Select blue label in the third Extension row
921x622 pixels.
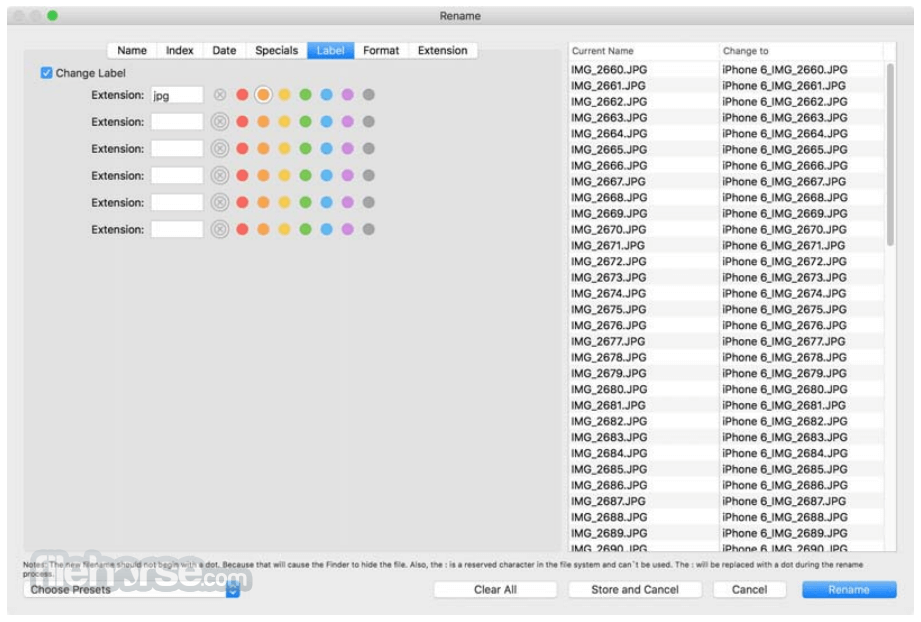pos(327,149)
